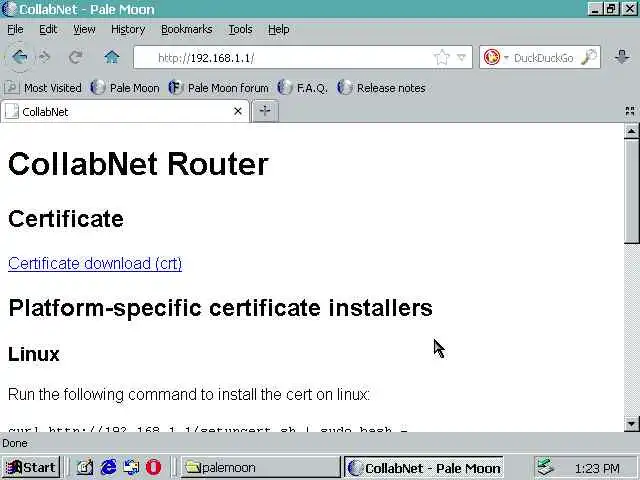Image resolution: width=640 pixels, height=480 pixels.
Task: Open a new tab with plus button
Action: (265, 111)
